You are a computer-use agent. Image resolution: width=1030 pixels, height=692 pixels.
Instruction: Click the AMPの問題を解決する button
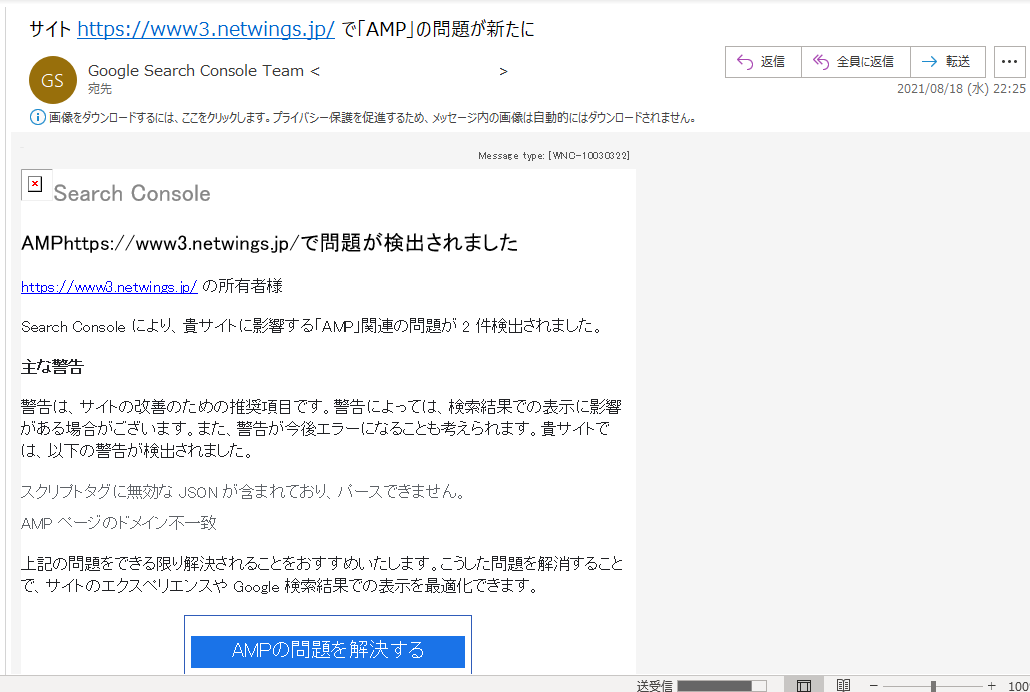coord(327,651)
